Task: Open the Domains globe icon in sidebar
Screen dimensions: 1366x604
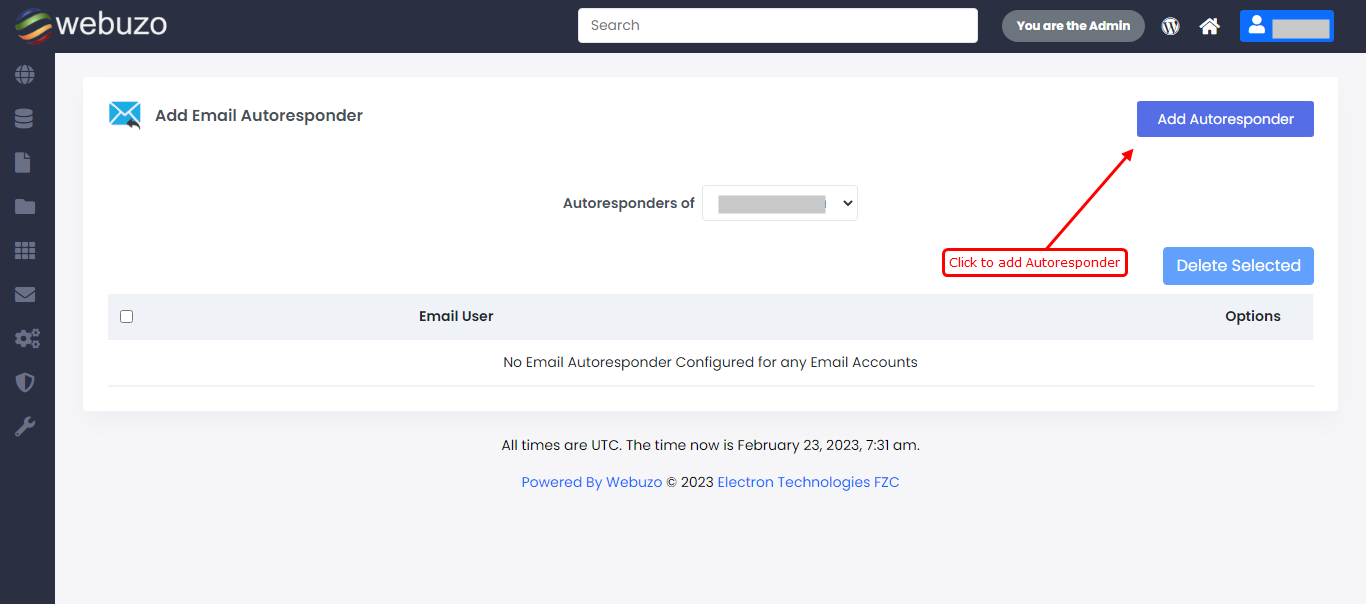Action: [x=25, y=75]
